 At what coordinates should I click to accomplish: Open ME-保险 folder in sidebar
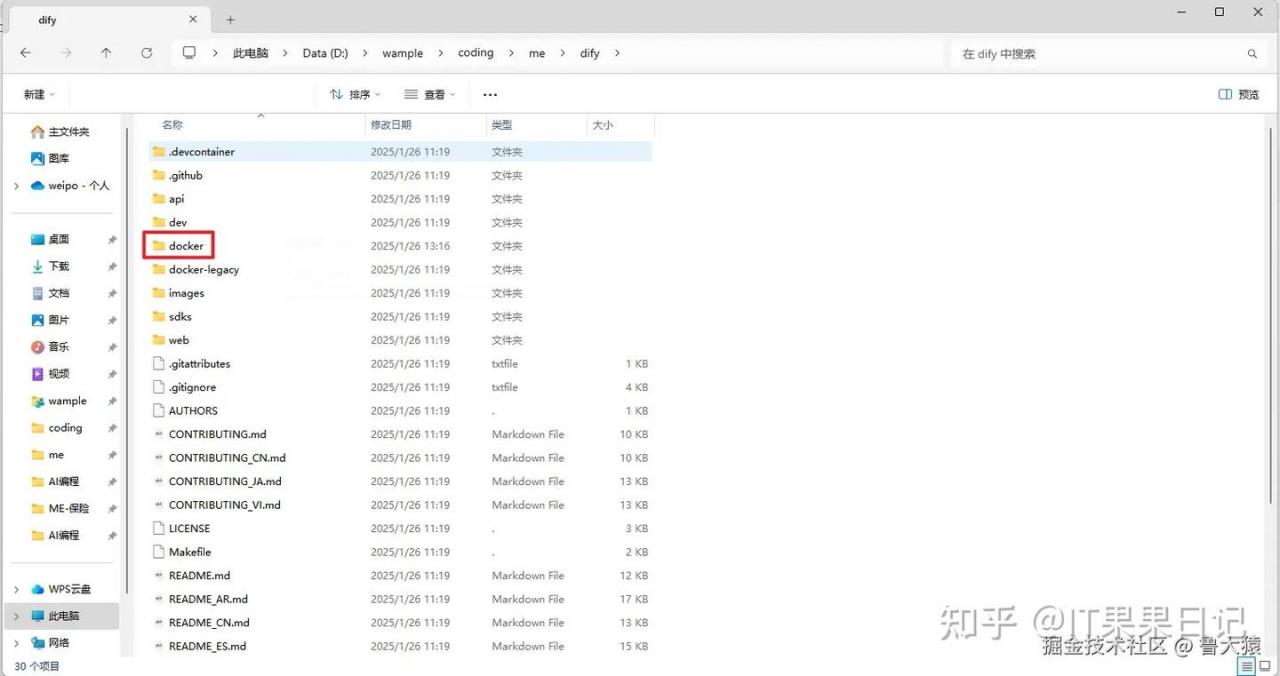[x=60, y=508]
